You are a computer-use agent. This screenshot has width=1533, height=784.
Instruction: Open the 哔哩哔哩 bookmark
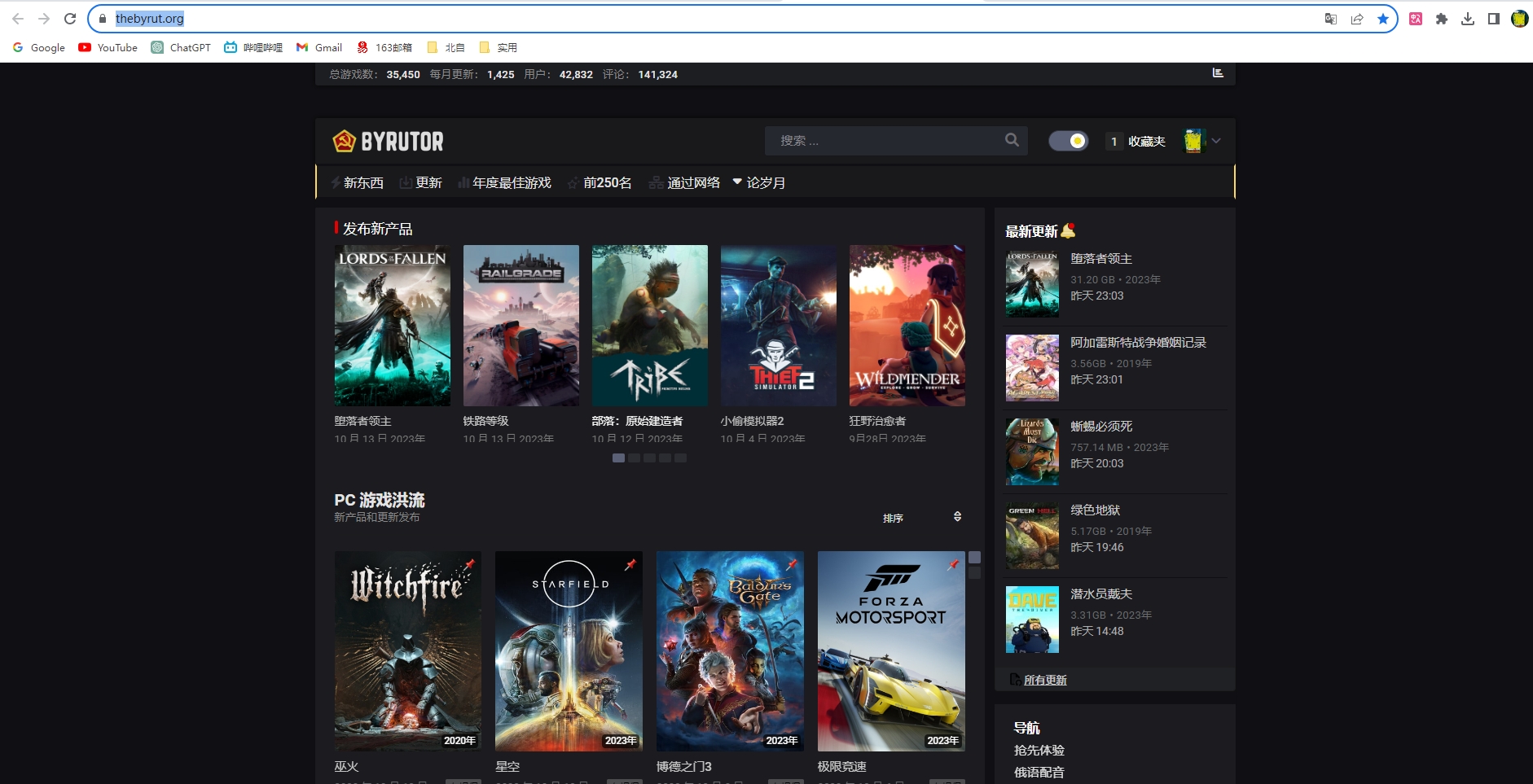[253, 47]
